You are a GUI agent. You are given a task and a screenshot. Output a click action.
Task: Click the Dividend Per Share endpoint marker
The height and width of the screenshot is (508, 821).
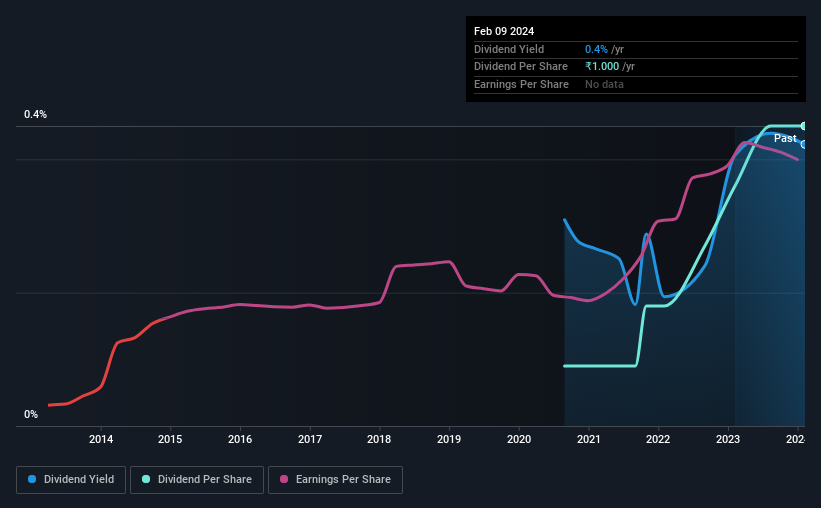point(804,126)
